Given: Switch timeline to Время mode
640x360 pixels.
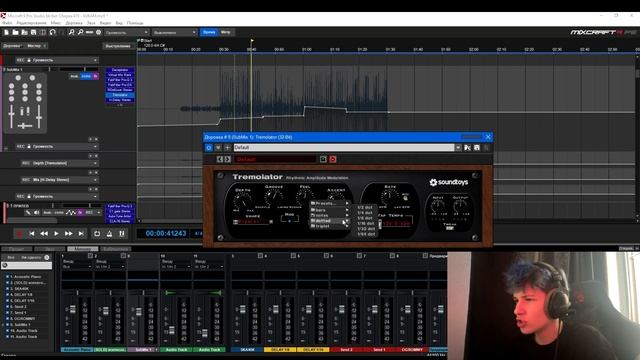Looking at the screenshot, I should click(x=209, y=32).
